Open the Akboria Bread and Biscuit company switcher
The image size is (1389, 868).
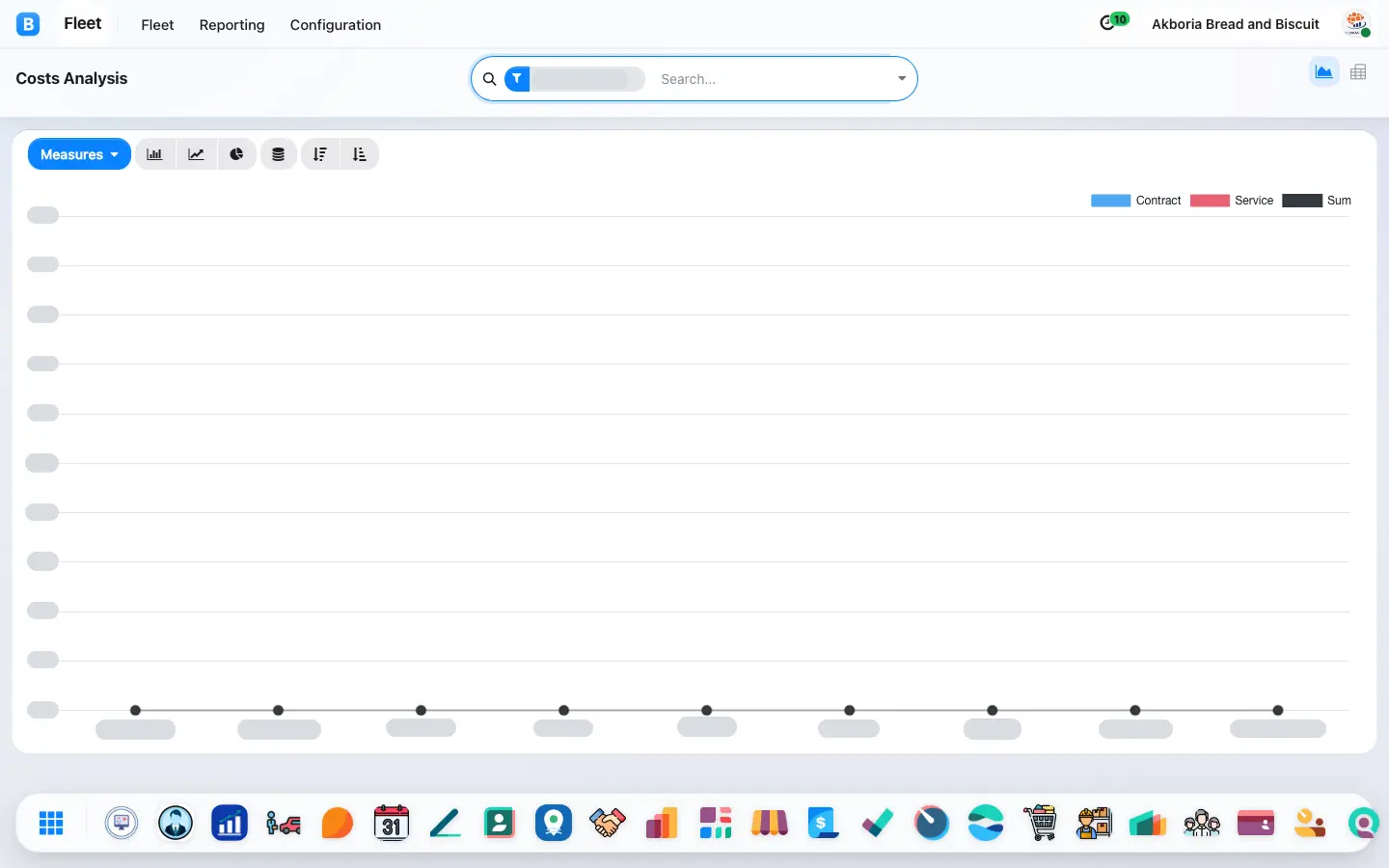[x=1236, y=24]
